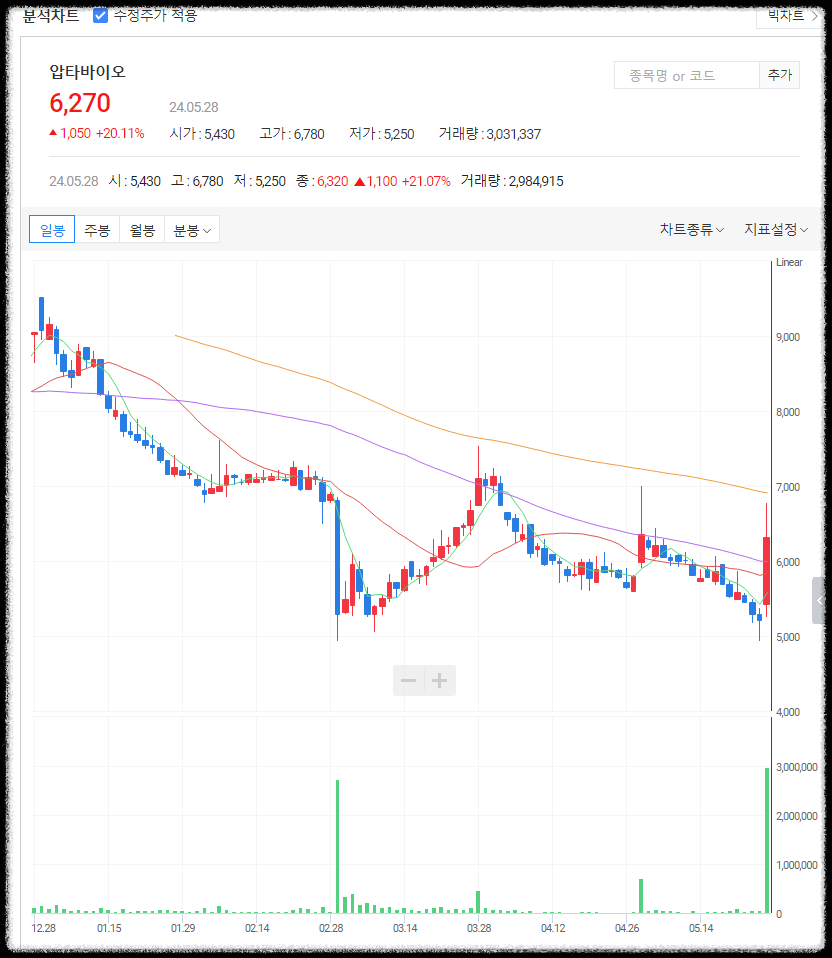Select the 일봉 tab
The height and width of the screenshot is (958, 832).
pyautogui.click(x=52, y=230)
